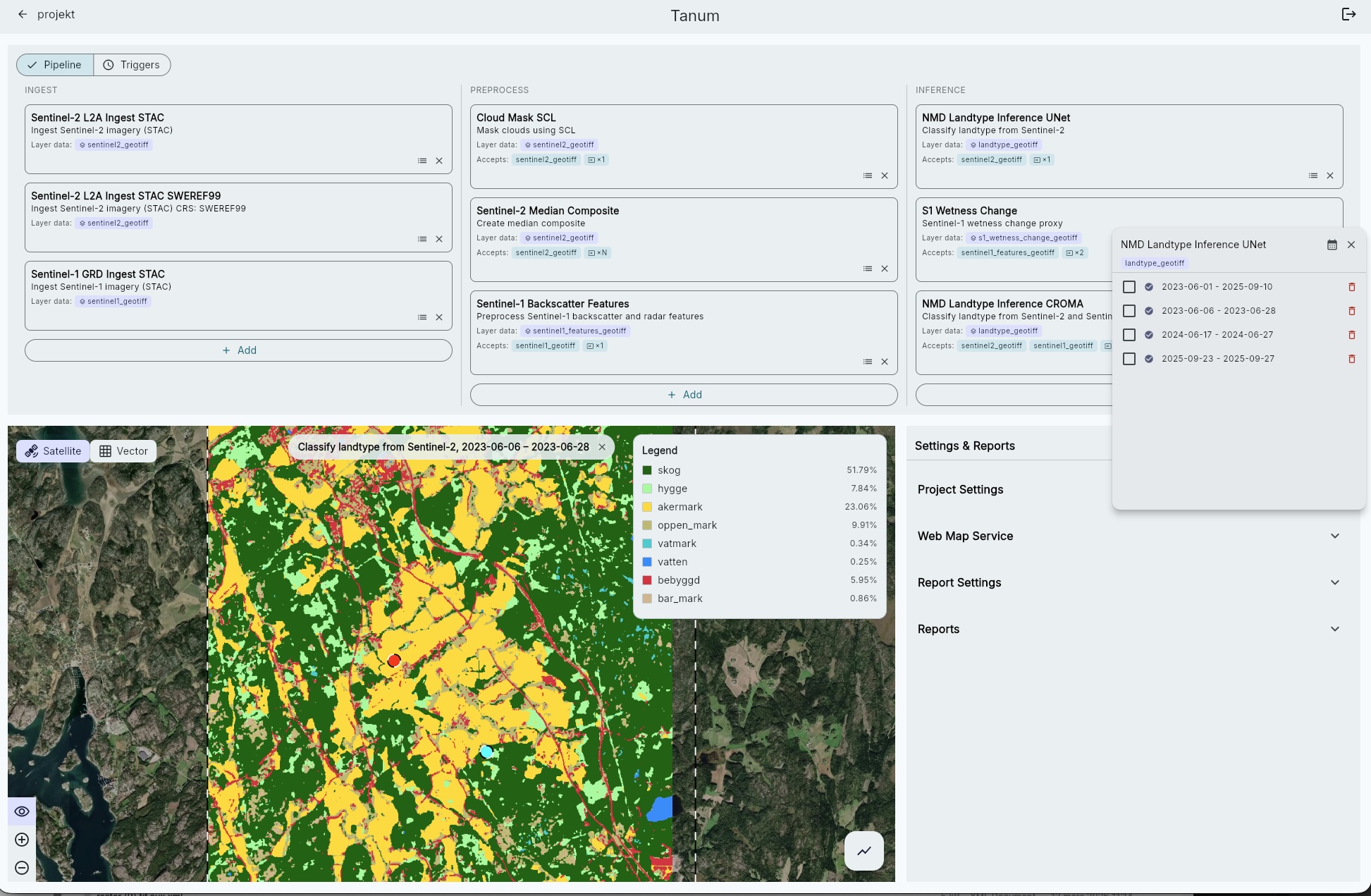Viewport: 1371px width, 896px height.
Task: Open the calendar icon in NMD popup
Action: coord(1332,245)
